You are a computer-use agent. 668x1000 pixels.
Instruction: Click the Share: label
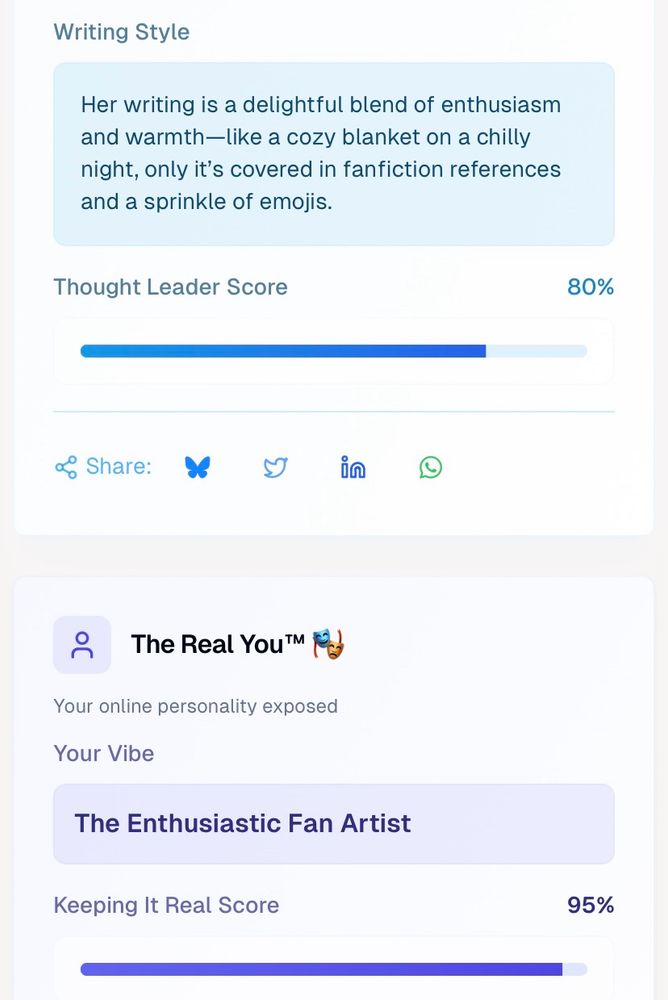(119, 466)
